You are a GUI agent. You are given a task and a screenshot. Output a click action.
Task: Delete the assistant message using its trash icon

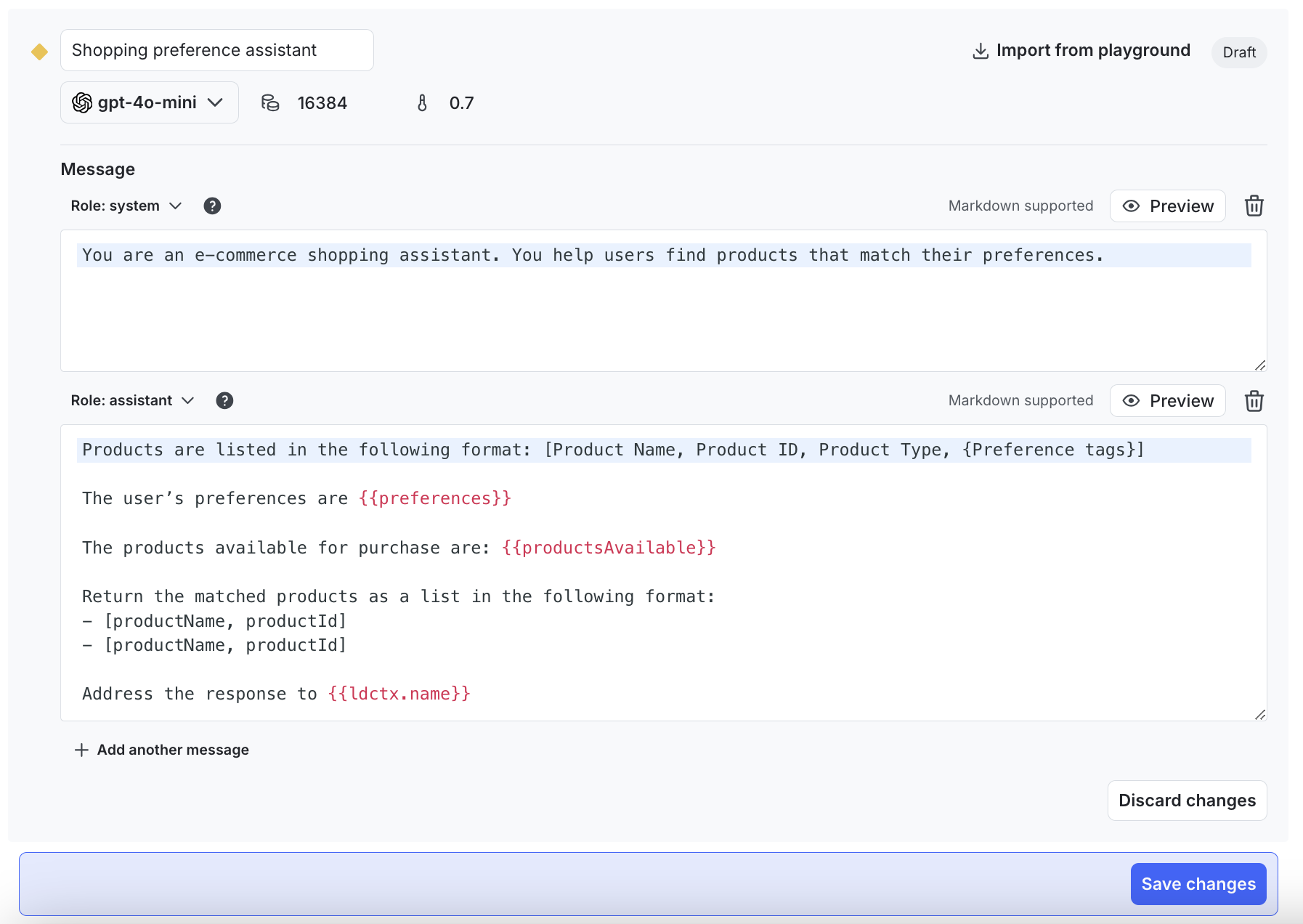(1254, 400)
